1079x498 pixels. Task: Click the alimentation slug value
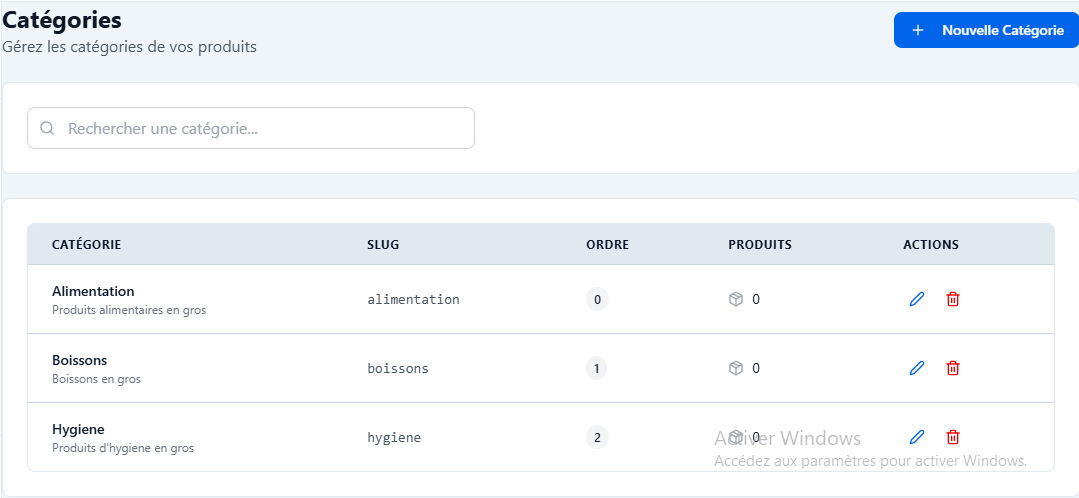point(414,299)
